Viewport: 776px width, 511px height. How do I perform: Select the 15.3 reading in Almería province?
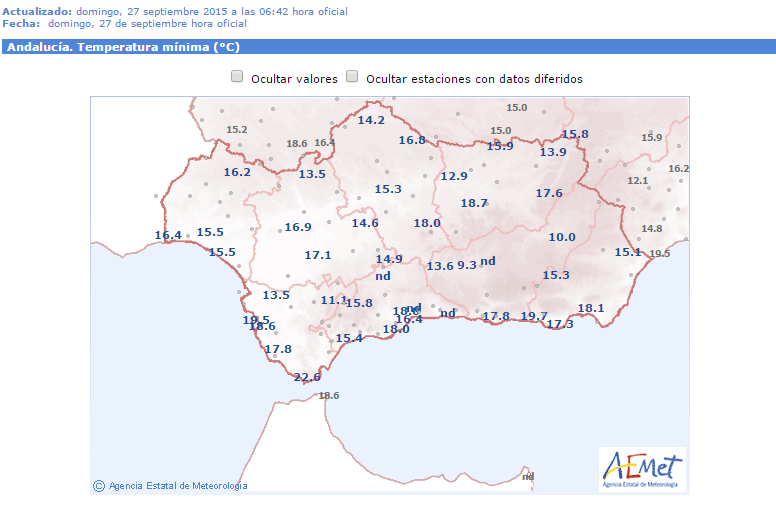click(x=556, y=276)
